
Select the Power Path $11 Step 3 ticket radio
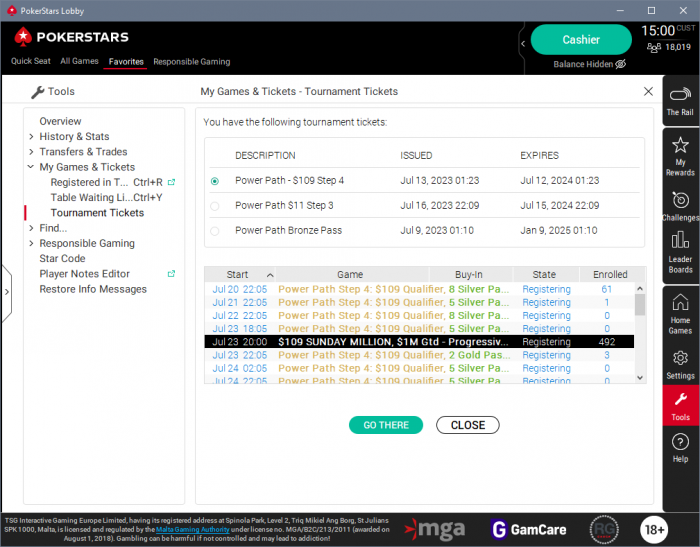[215, 206]
